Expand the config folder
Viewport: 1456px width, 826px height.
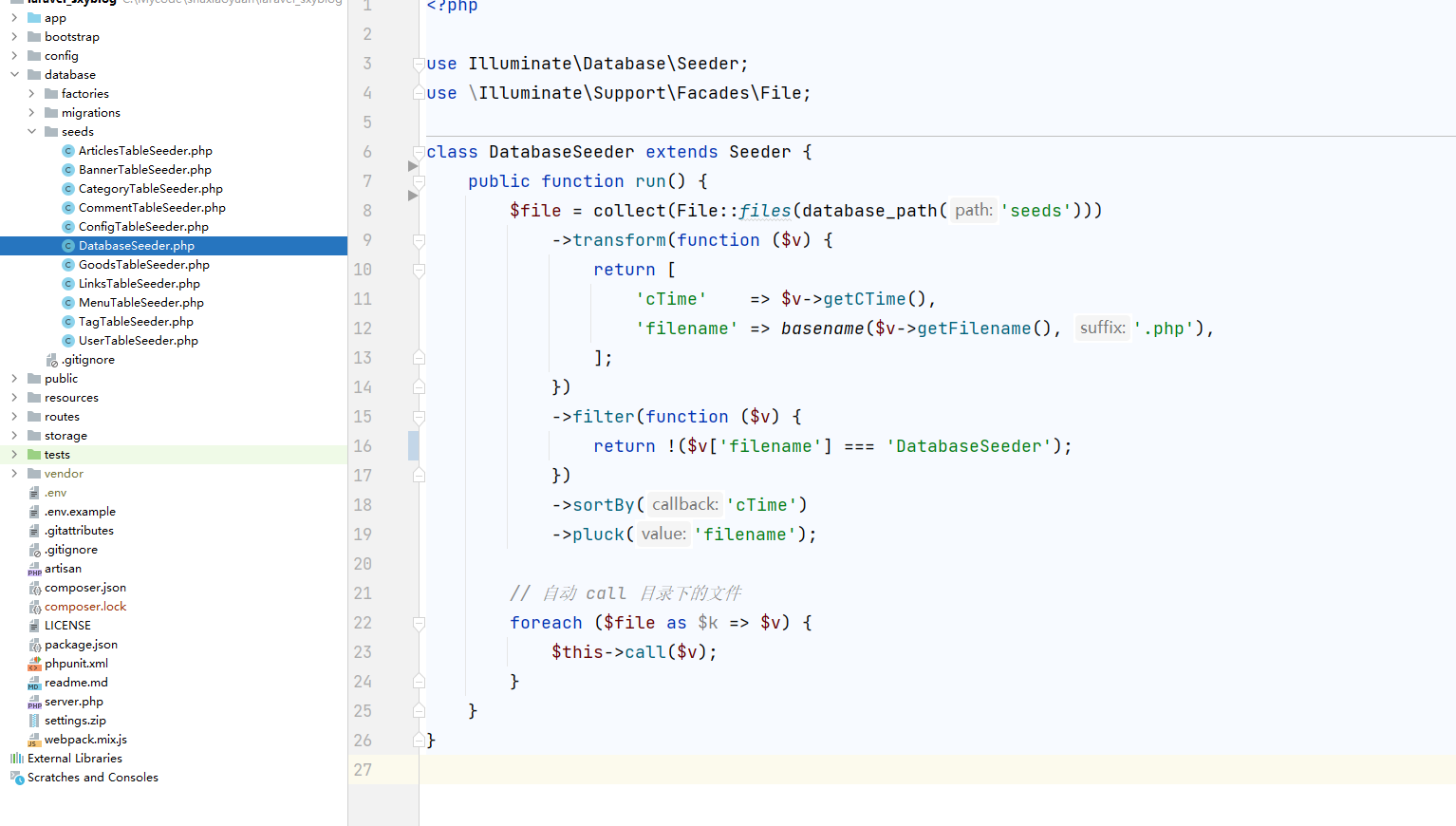14,56
